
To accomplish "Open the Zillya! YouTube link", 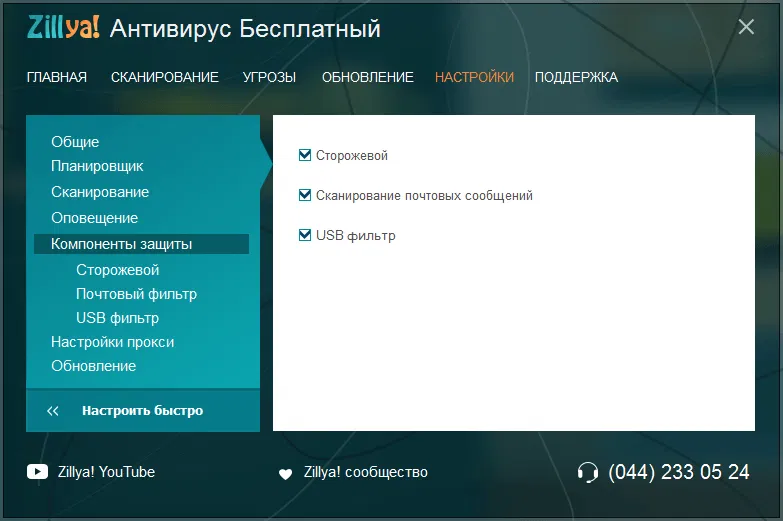I will [x=106, y=472].
